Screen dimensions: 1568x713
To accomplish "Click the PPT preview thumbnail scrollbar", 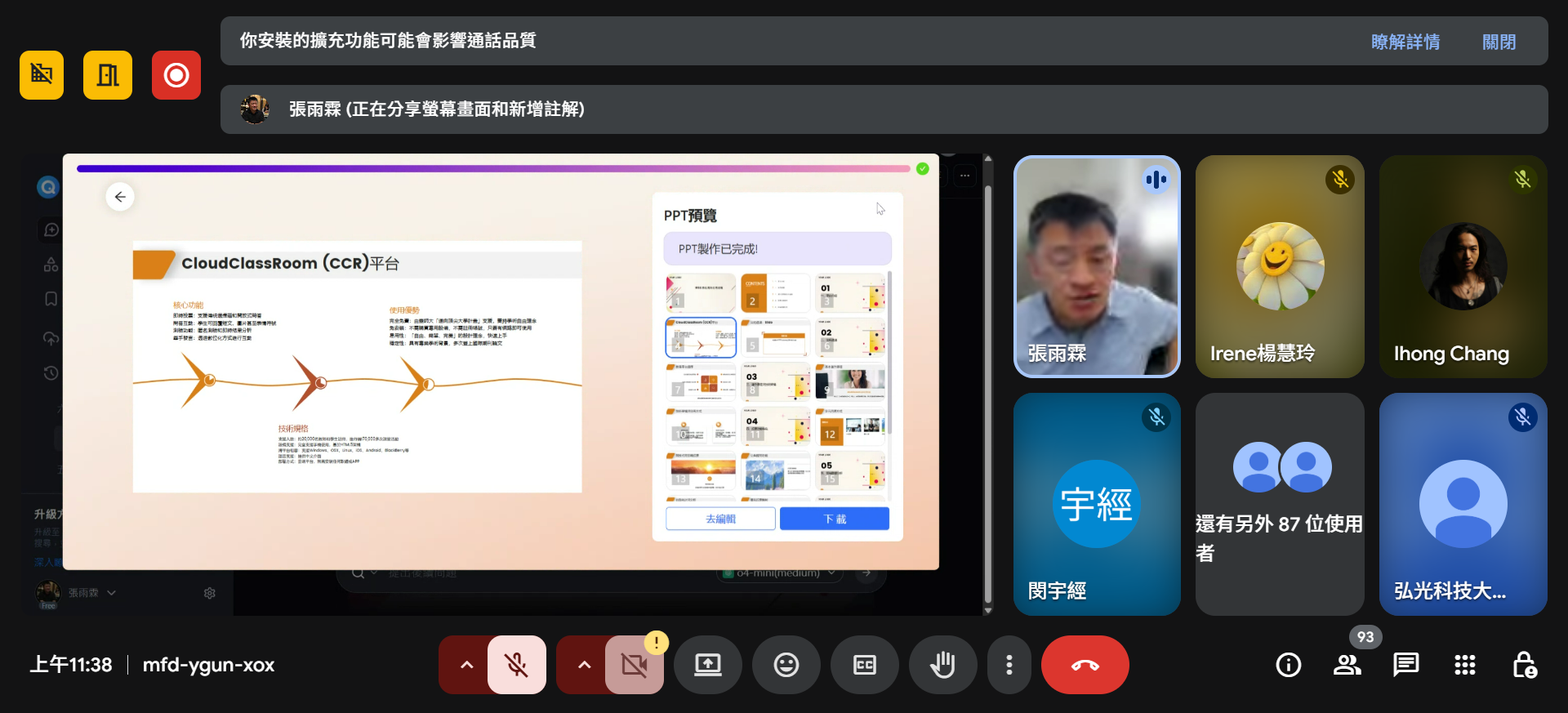I will coord(889,351).
